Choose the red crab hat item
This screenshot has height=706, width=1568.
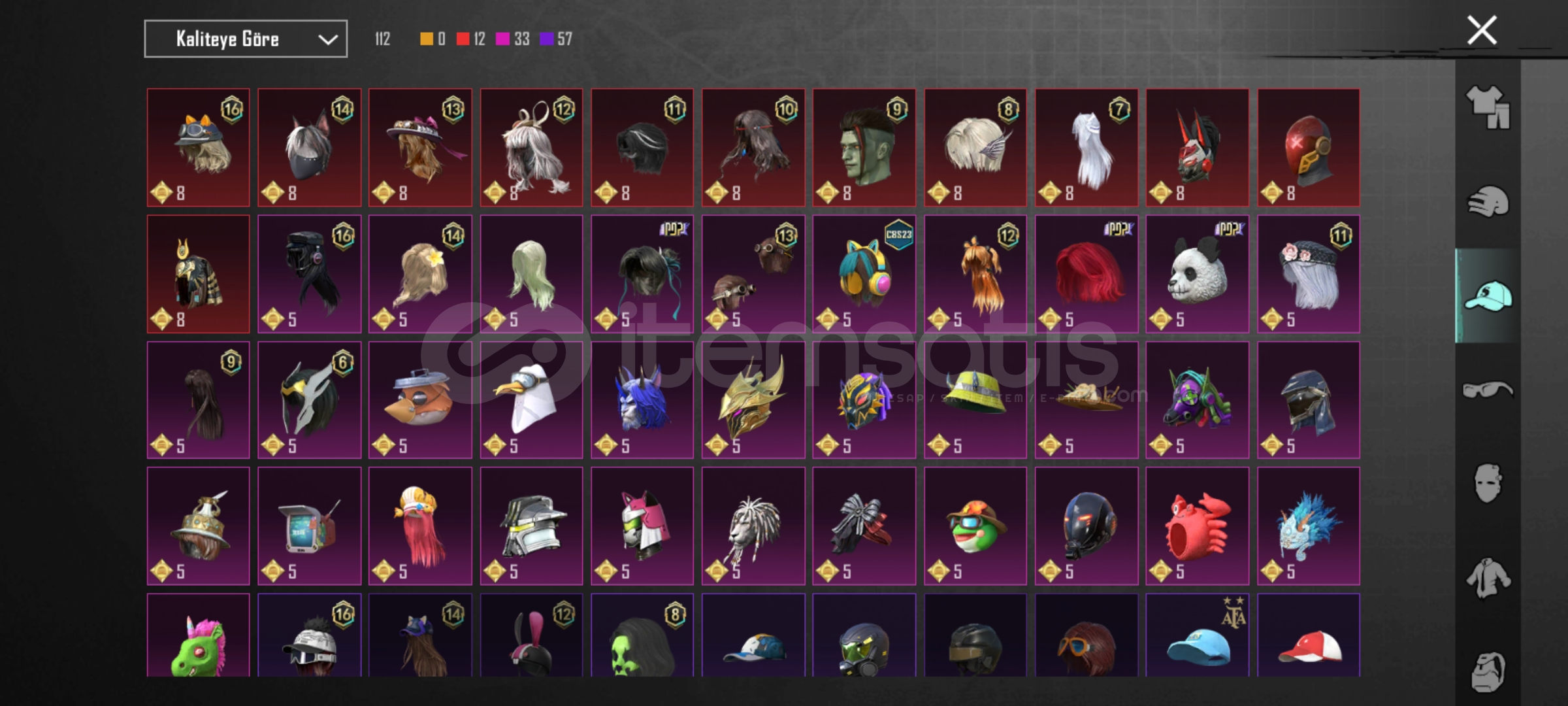(x=1197, y=526)
